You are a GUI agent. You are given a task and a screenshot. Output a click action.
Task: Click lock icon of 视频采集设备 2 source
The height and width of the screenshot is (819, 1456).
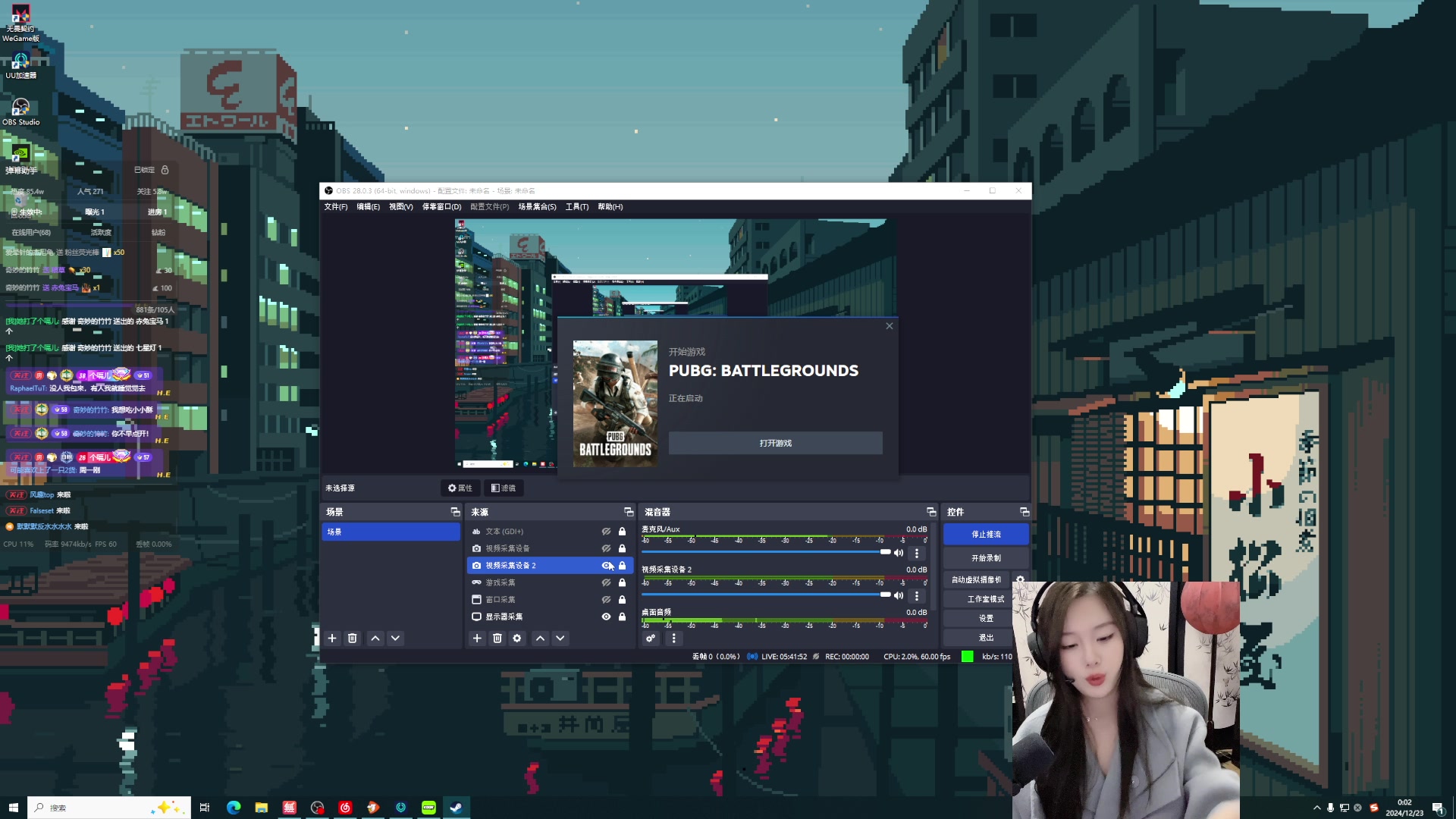(622, 565)
